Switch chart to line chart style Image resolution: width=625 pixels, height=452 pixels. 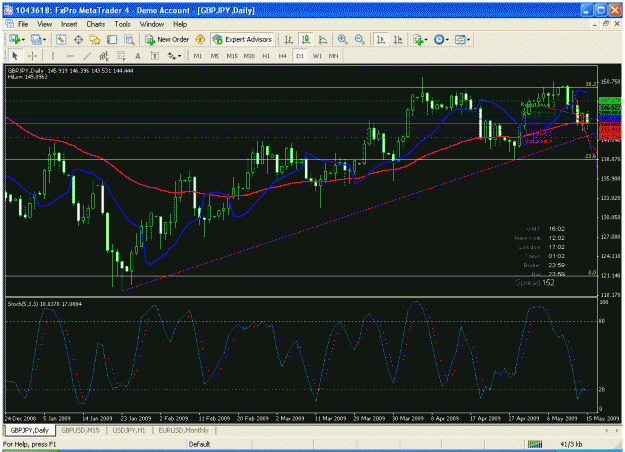pos(323,39)
